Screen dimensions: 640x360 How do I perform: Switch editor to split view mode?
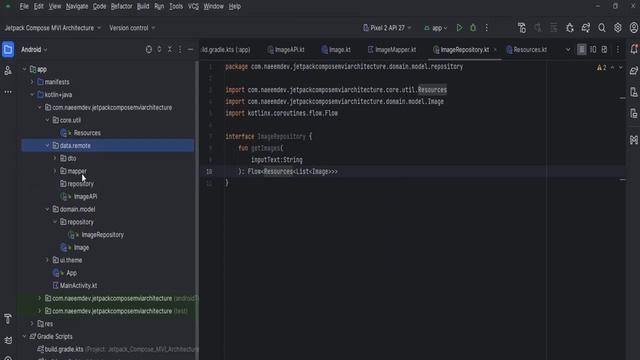[593, 49]
